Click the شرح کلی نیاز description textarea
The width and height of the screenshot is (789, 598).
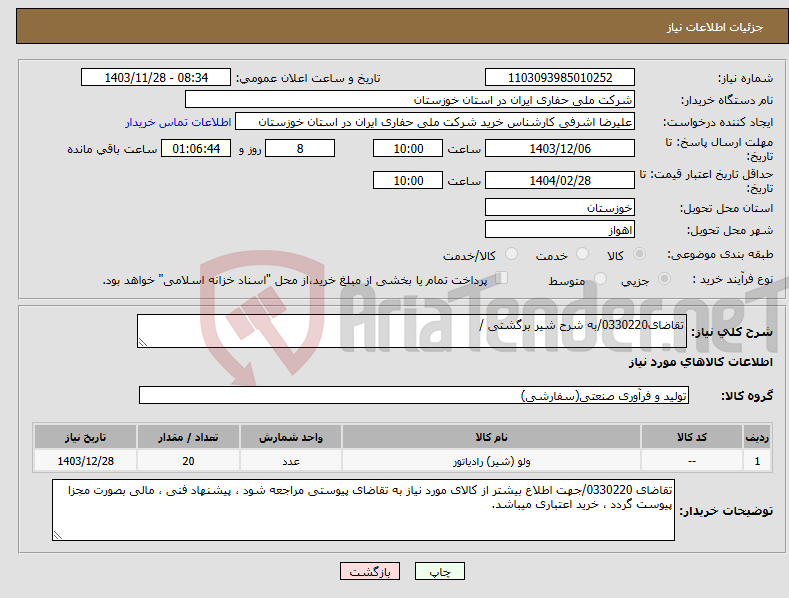point(412,331)
